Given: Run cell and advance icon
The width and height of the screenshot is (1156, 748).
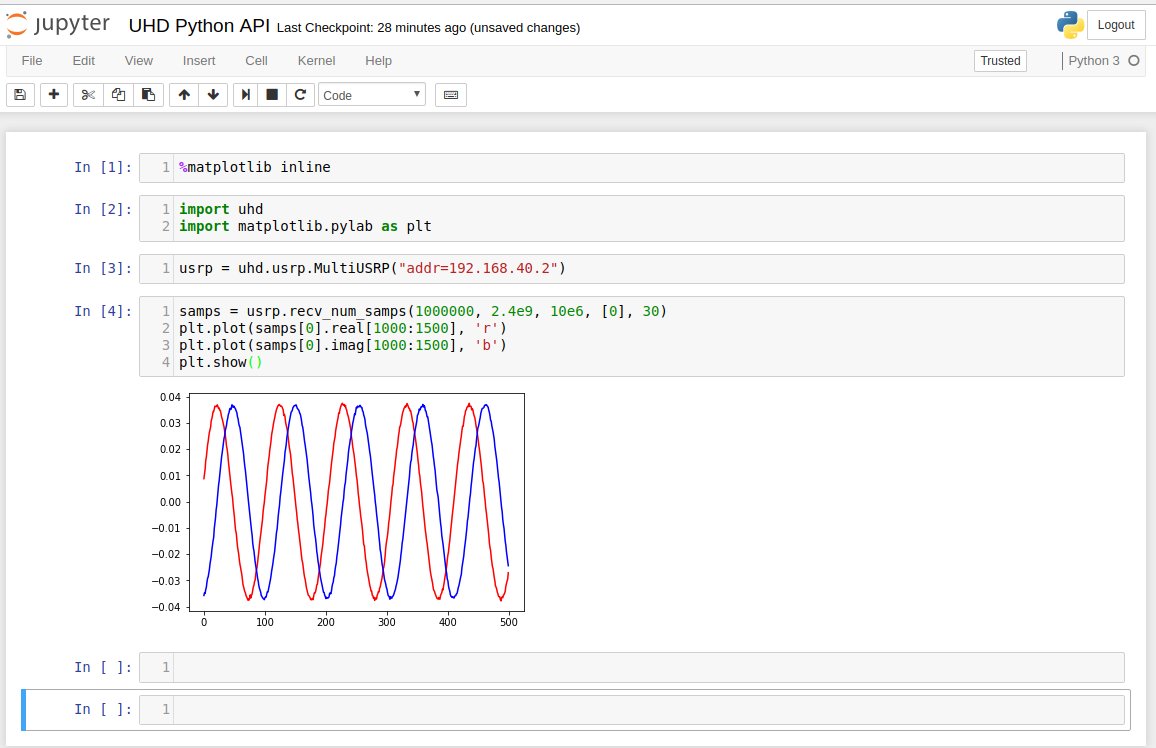Looking at the screenshot, I should 246,95.
